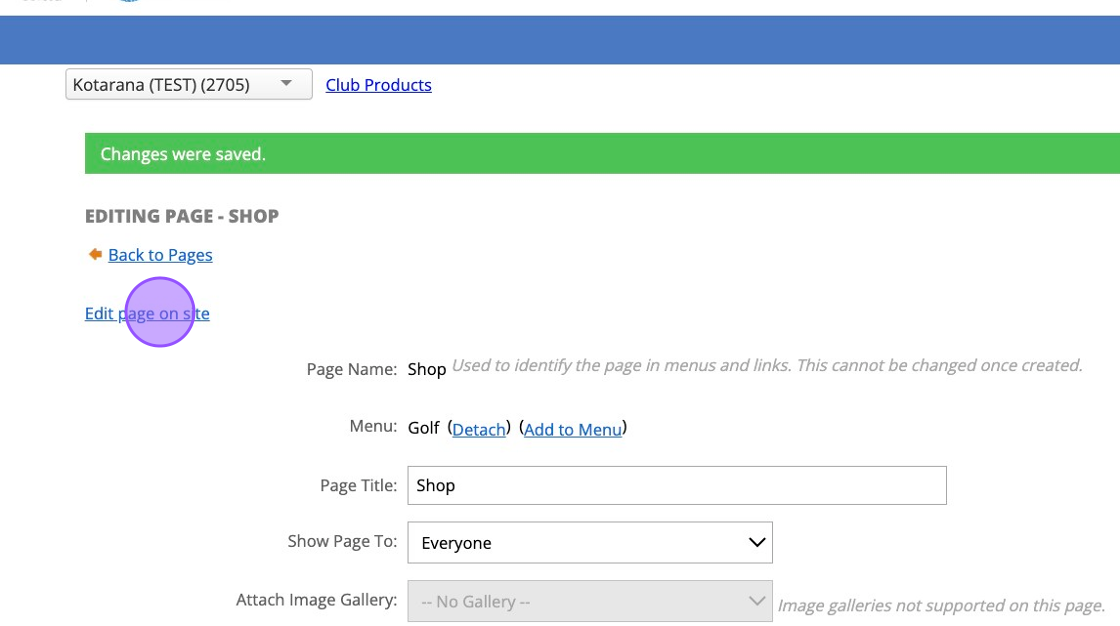Click the orange back arrow icon

tap(95, 254)
